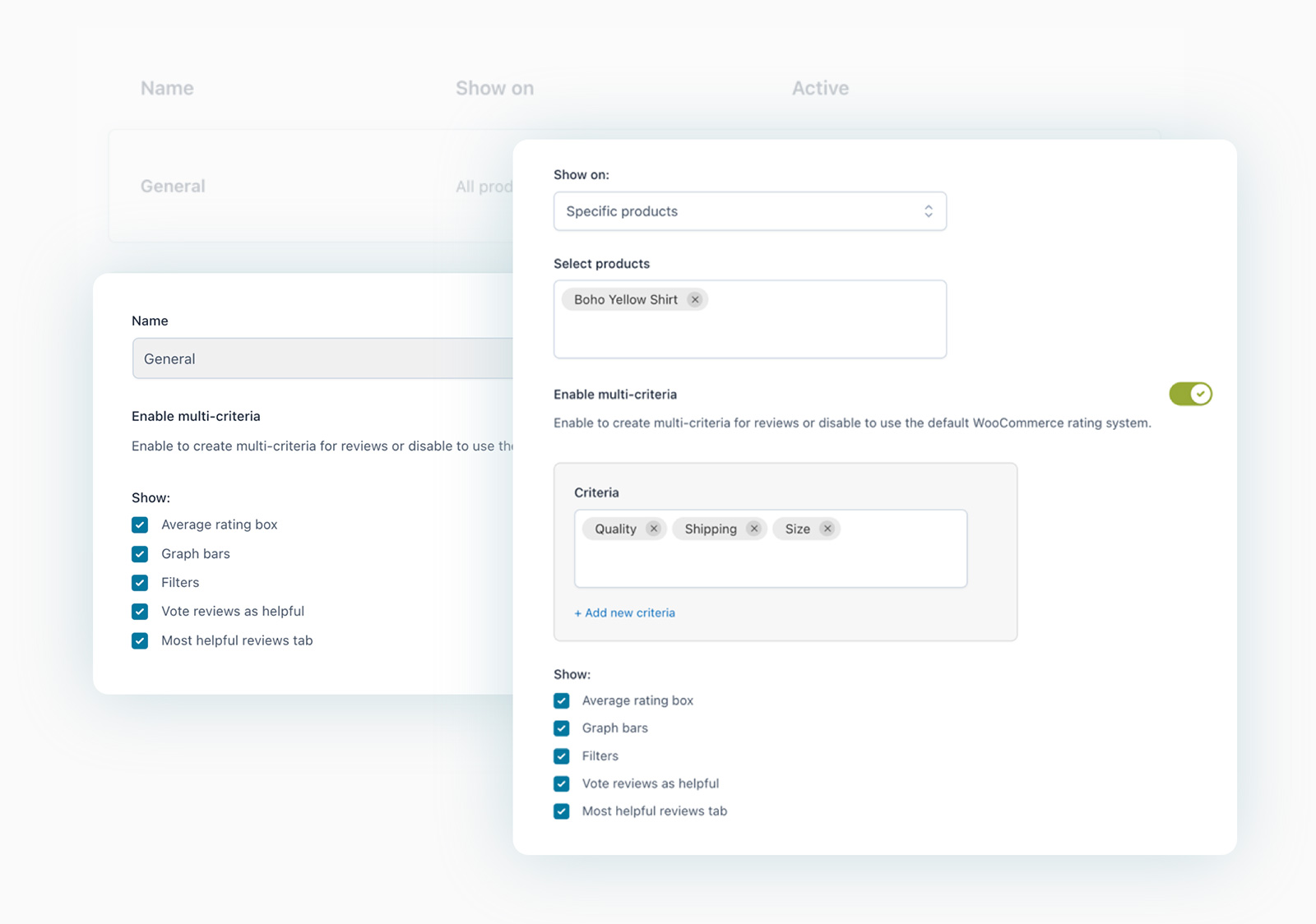Remove the Quality criteria tag
This screenshot has height=924, width=1316.
pos(654,529)
